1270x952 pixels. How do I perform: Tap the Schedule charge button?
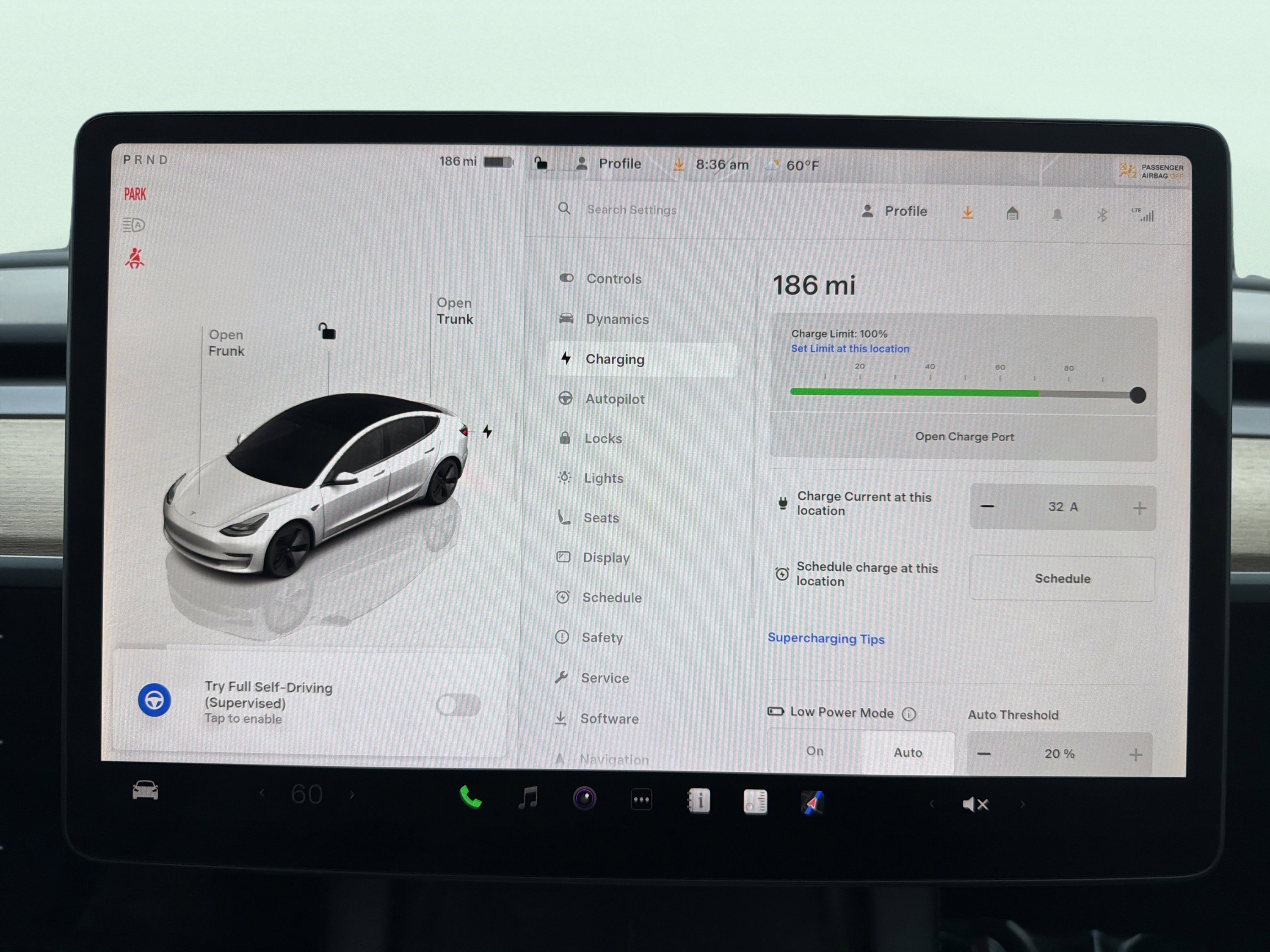tap(1062, 578)
